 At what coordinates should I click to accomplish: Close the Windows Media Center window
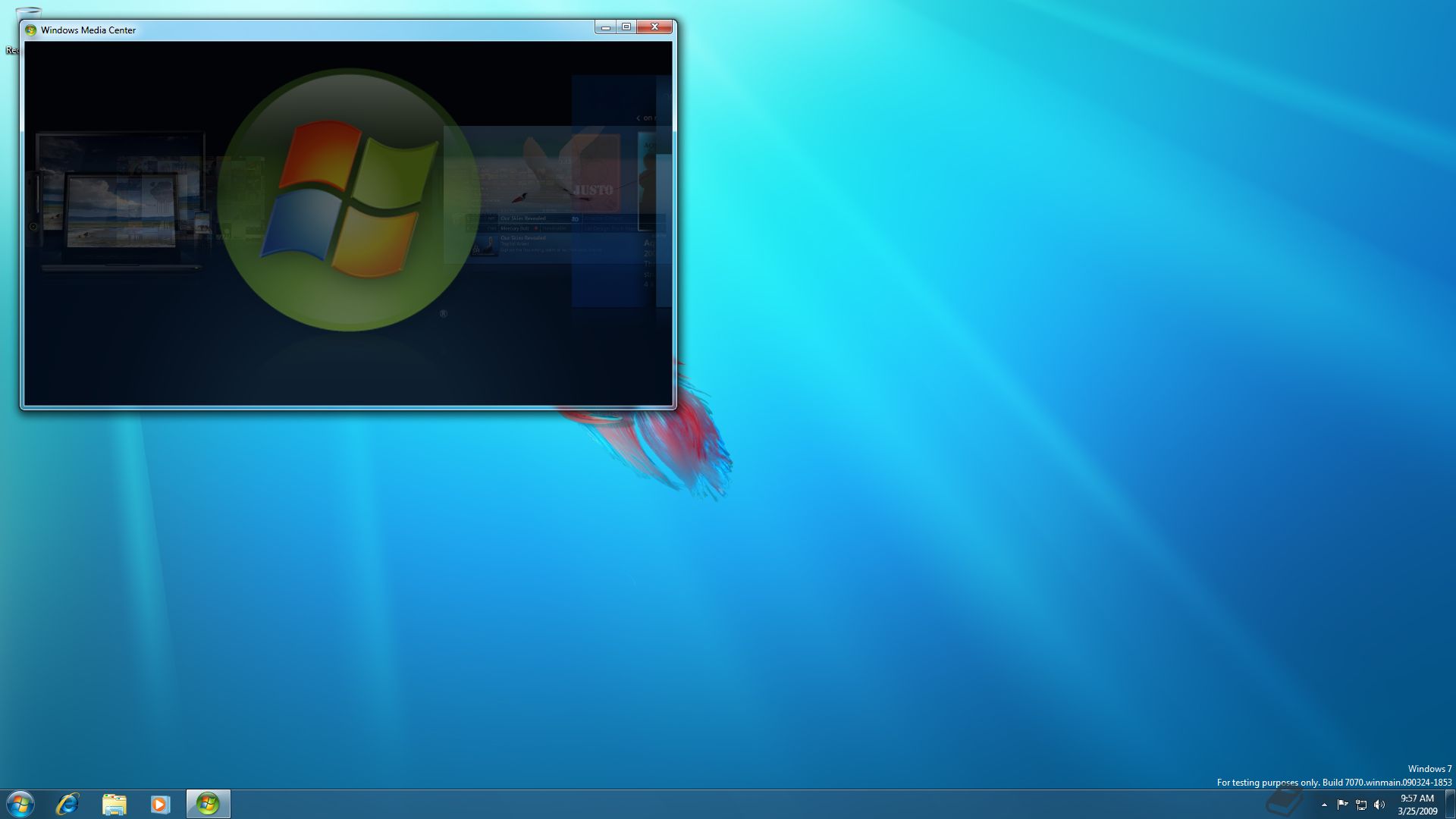pos(654,27)
